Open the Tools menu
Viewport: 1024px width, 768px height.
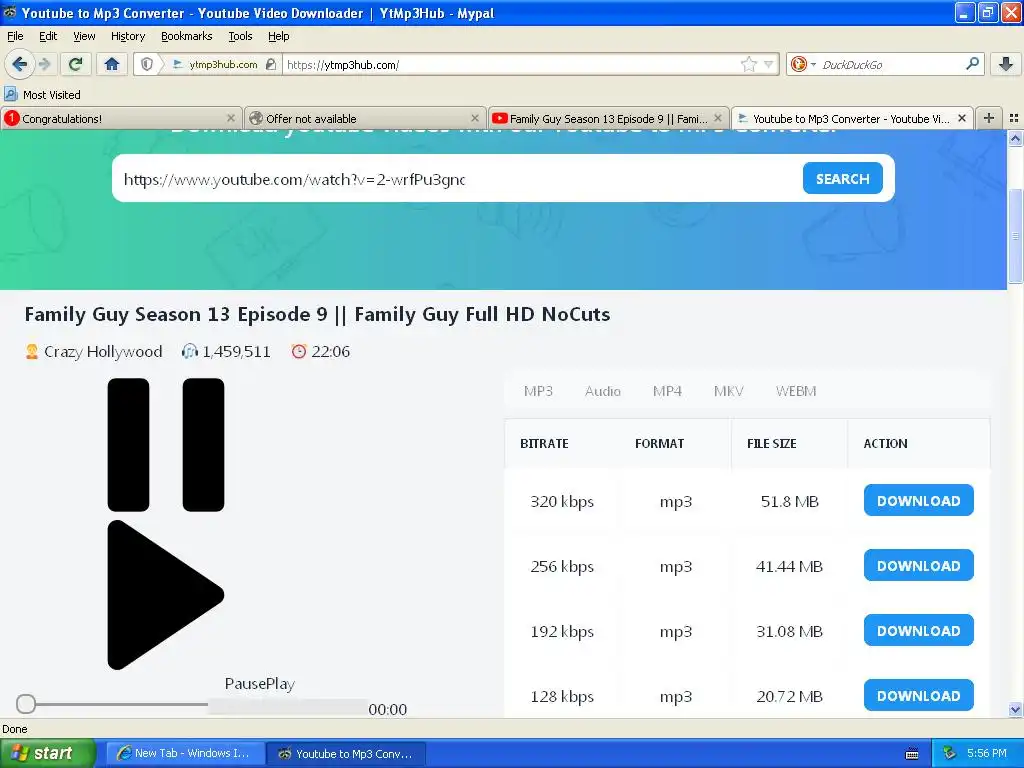240,36
